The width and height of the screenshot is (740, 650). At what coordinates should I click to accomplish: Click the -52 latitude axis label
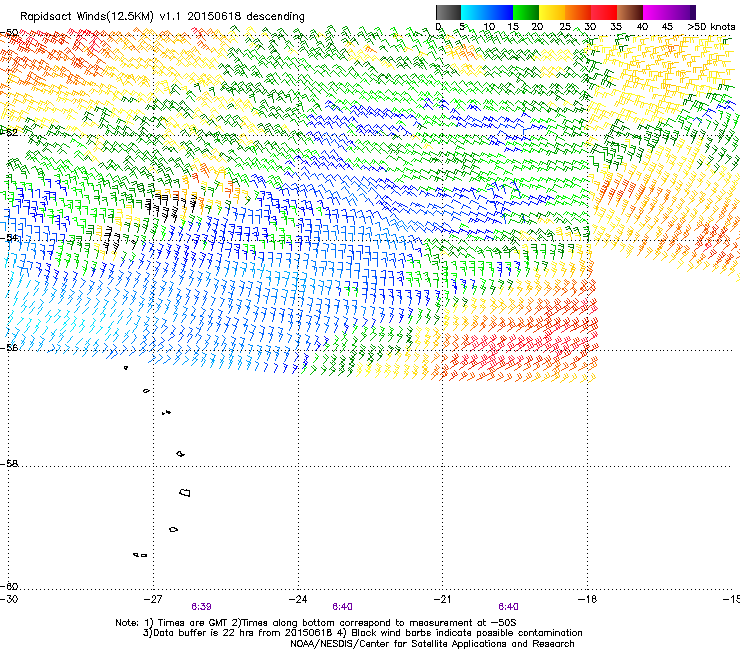9,132
